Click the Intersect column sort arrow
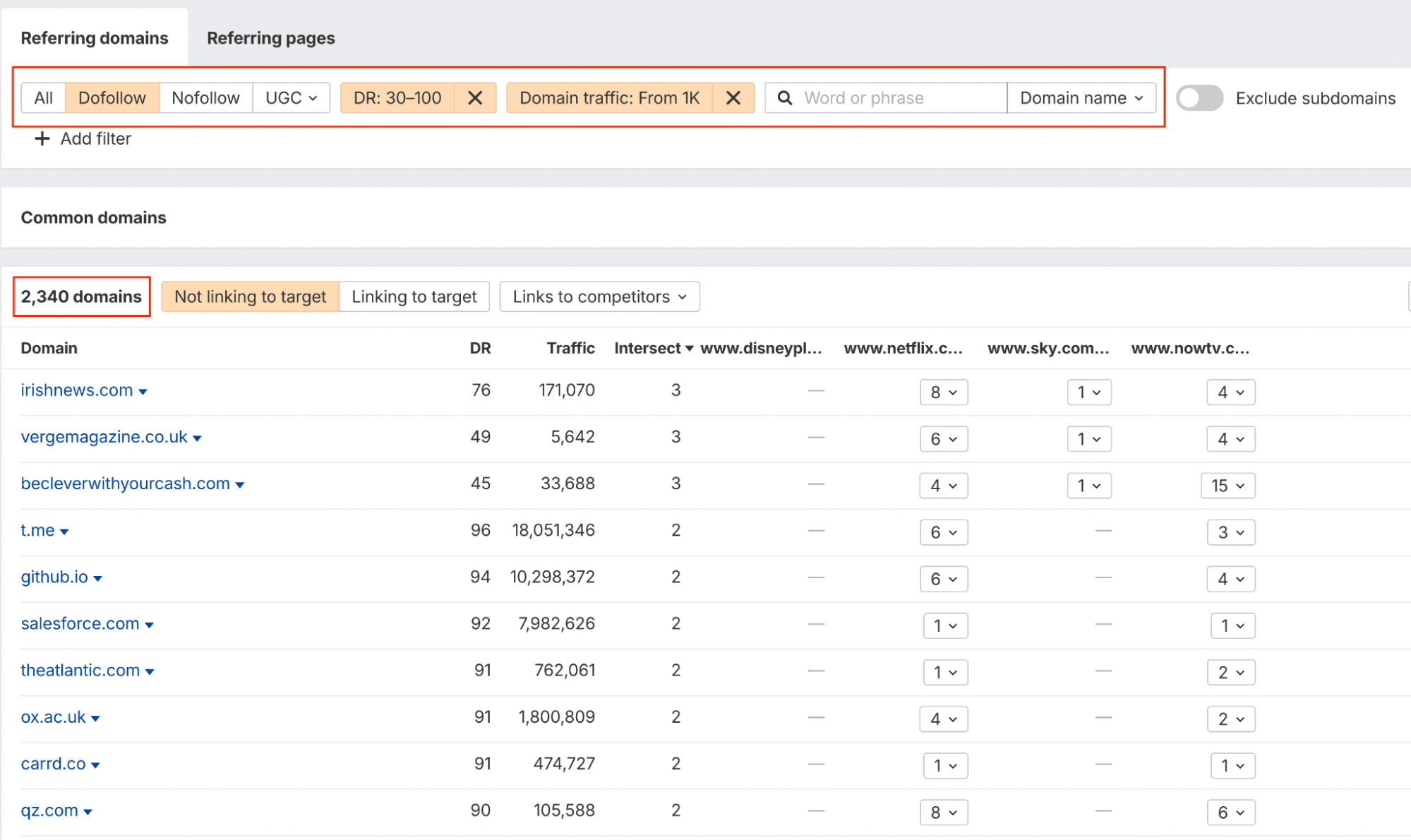1411x840 pixels. 690,349
